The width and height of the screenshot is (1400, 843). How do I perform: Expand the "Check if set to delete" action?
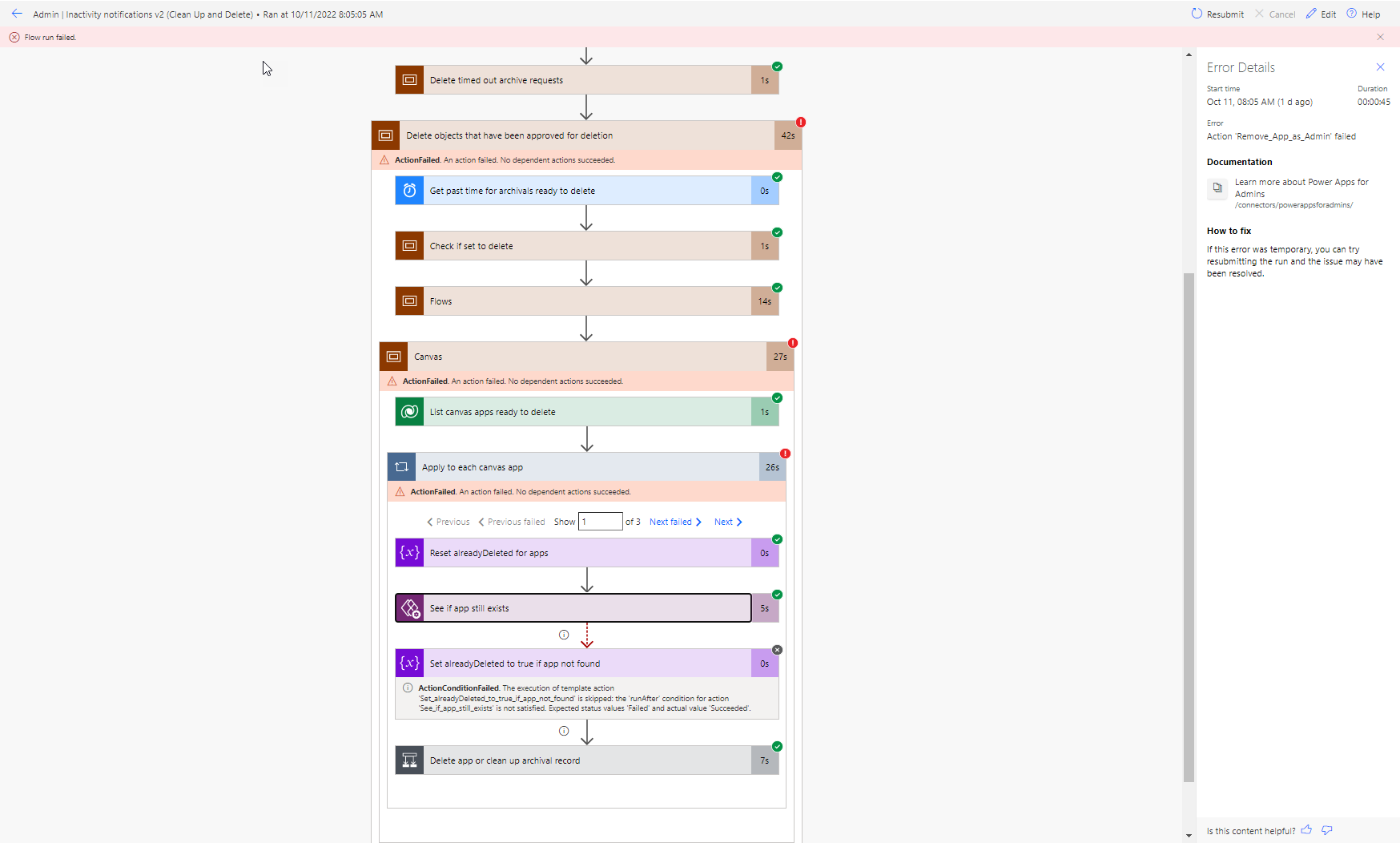coord(585,246)
